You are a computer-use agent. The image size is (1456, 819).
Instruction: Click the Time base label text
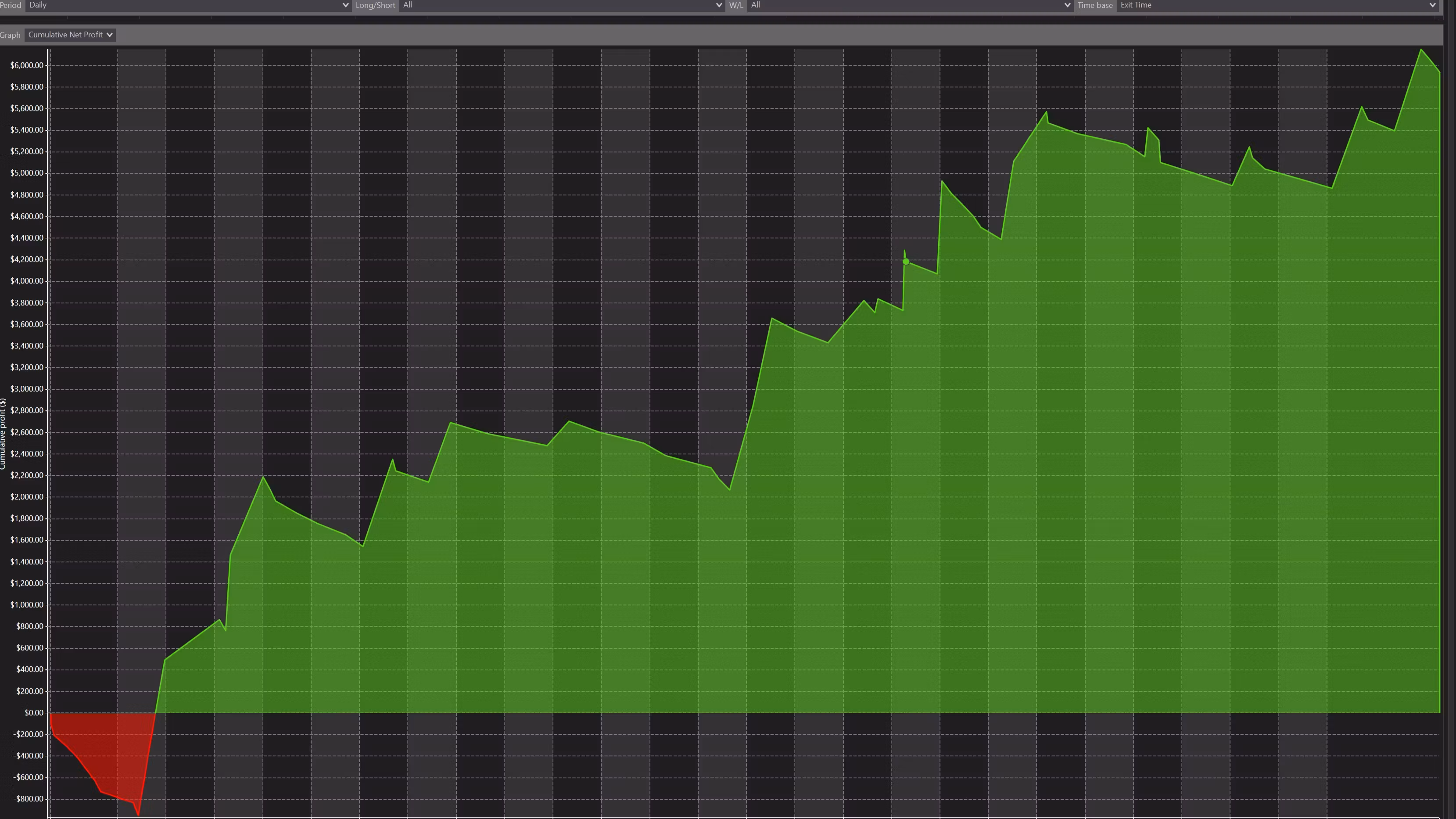pos(1095,5)
